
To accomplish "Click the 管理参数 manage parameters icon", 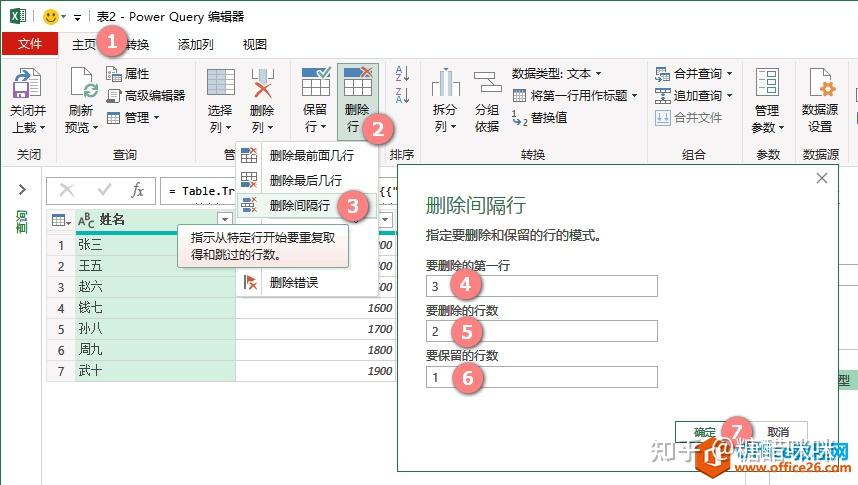I will [767, 82].
